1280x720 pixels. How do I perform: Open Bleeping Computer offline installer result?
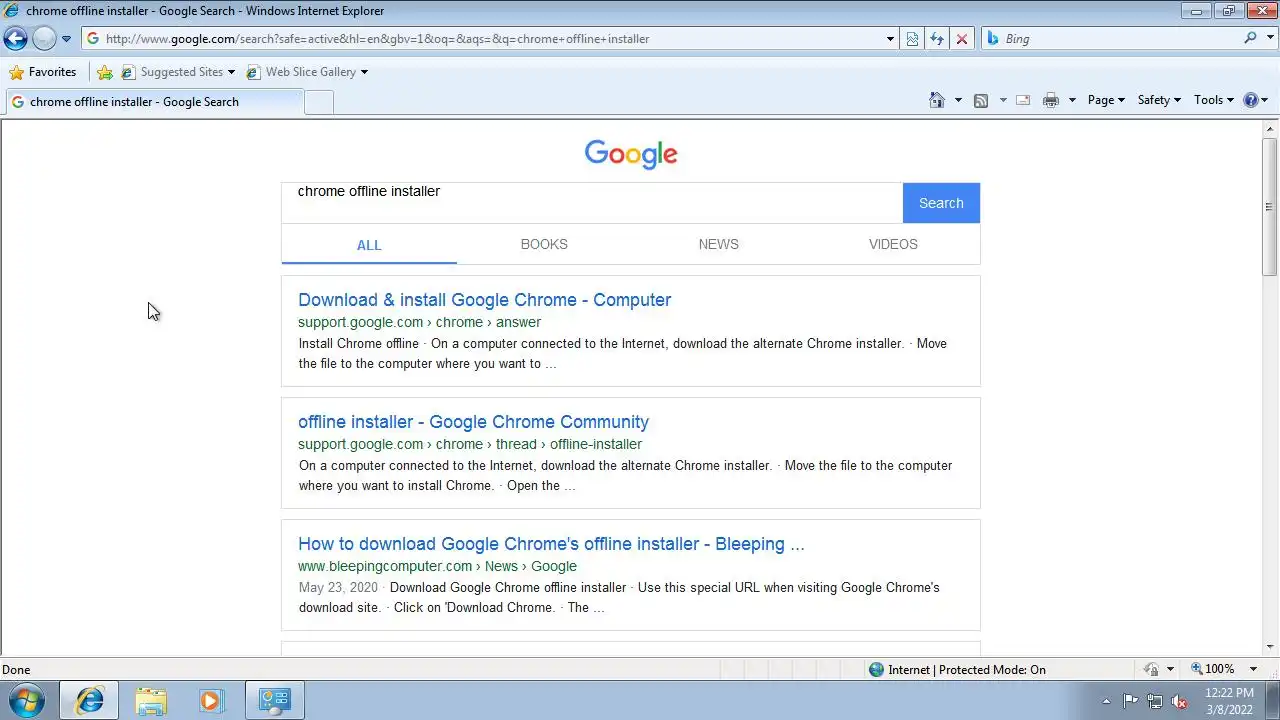551,544
